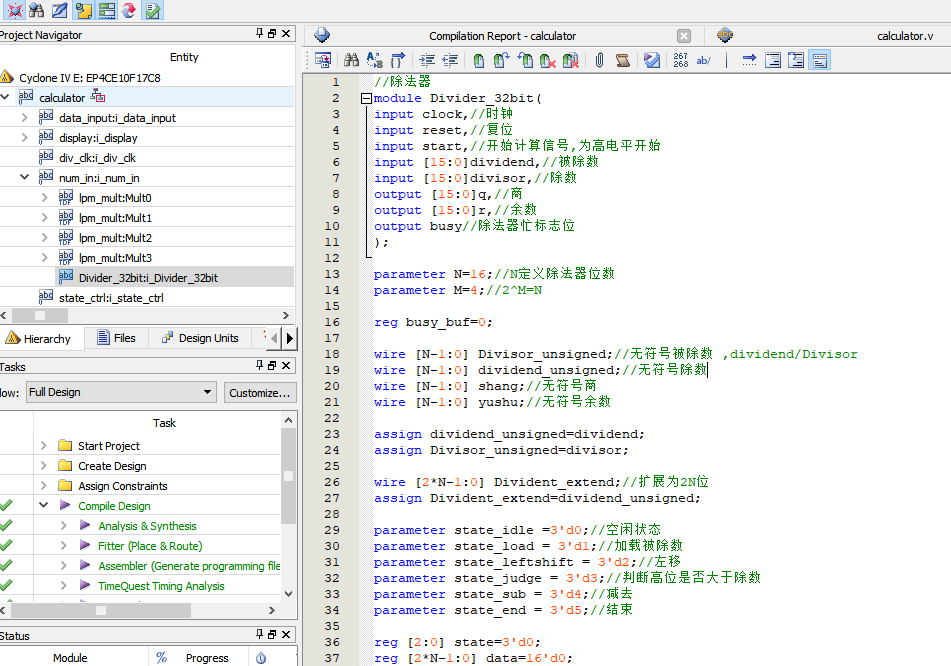This screenshot has height=666, width=951.
Task: Jump to the previous bookmark
Action: (525, 60)
